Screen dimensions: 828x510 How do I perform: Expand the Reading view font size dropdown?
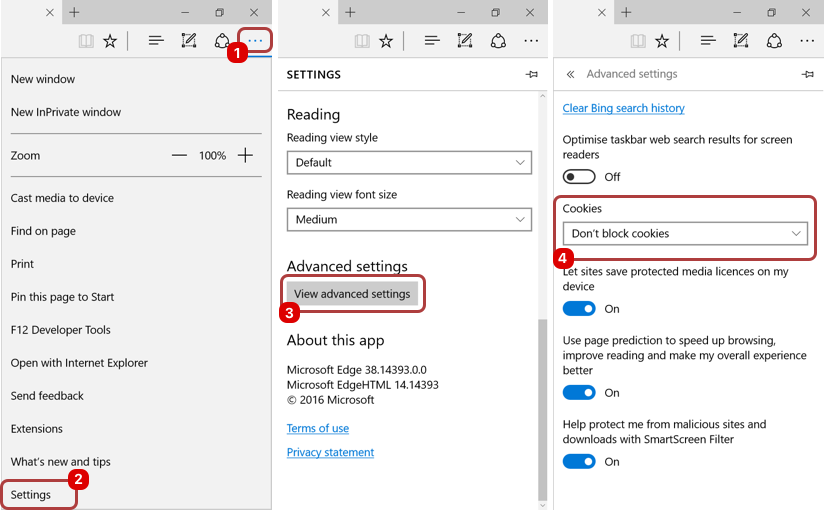click(x=409, y=219)
